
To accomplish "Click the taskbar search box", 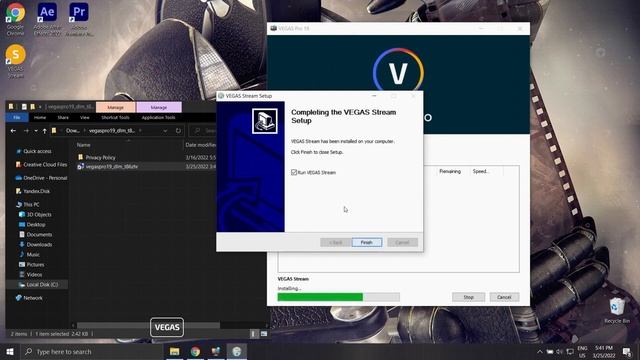I will coord(91,351).
